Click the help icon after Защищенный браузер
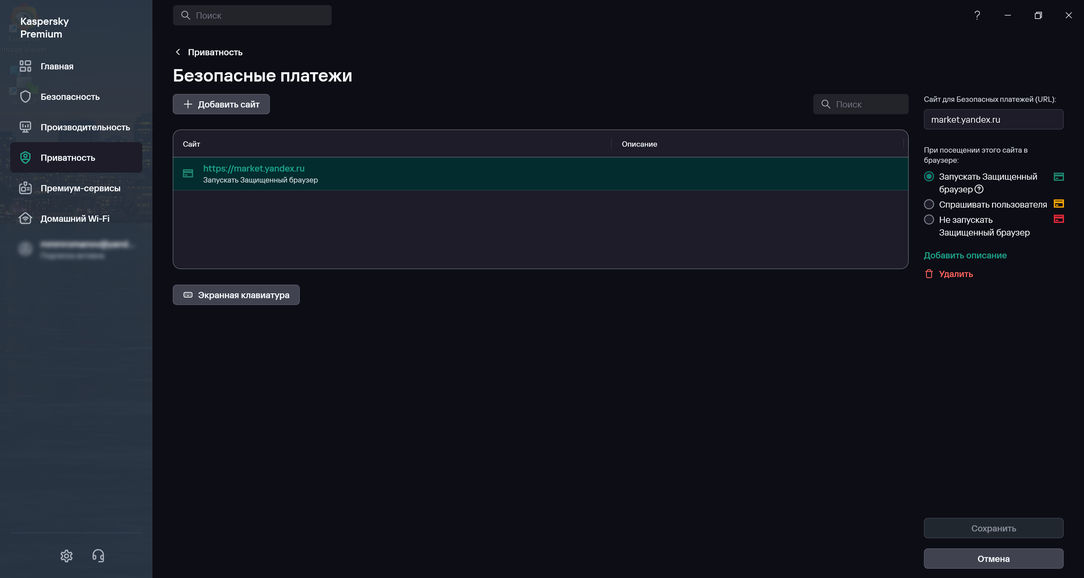The width and height of the screenshot is (1084, 578). click(979, 189)
